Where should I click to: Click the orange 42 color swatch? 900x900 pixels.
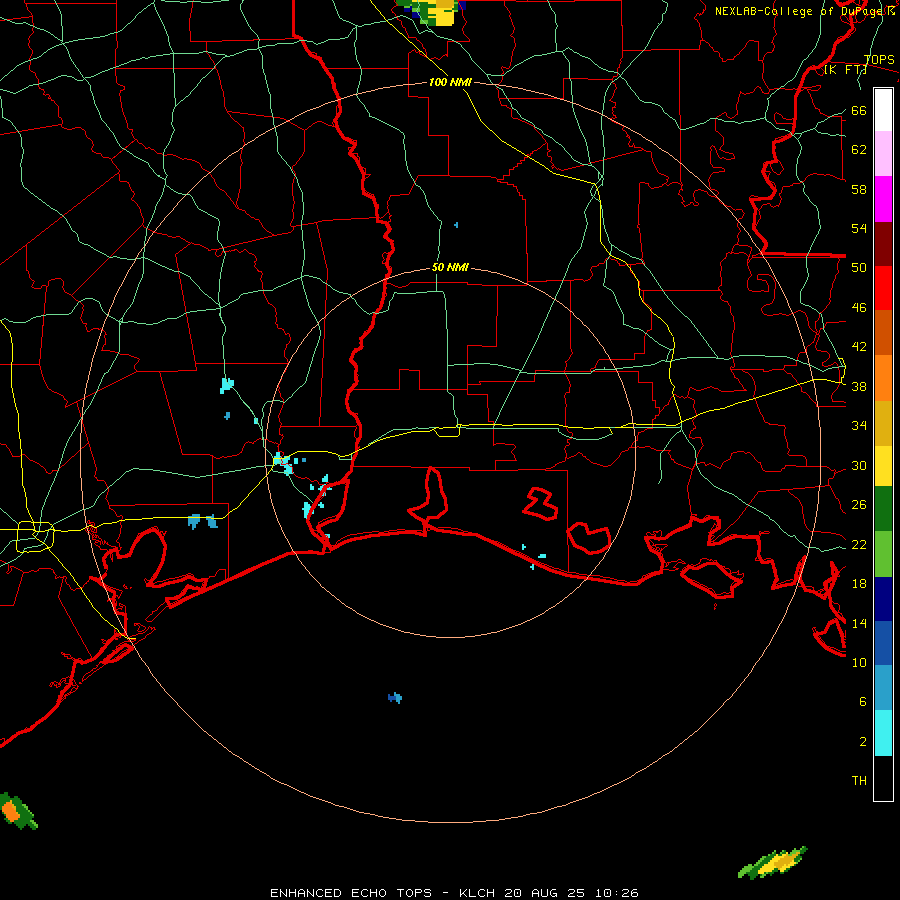883,378
